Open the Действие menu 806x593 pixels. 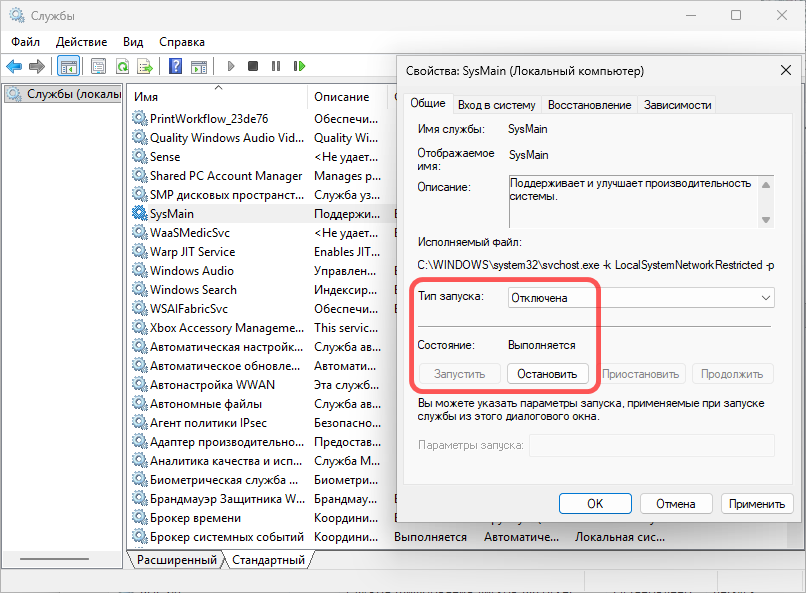(81, 42)
